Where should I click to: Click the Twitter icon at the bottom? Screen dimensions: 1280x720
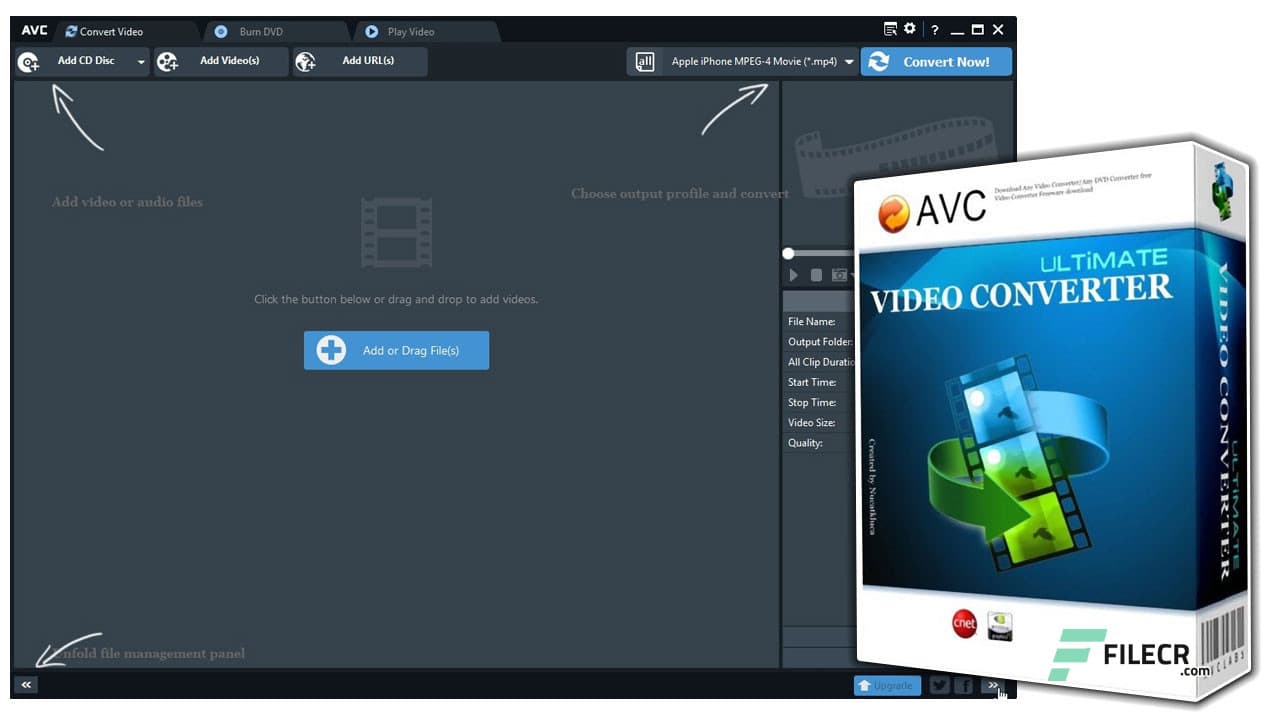(939, 685)
